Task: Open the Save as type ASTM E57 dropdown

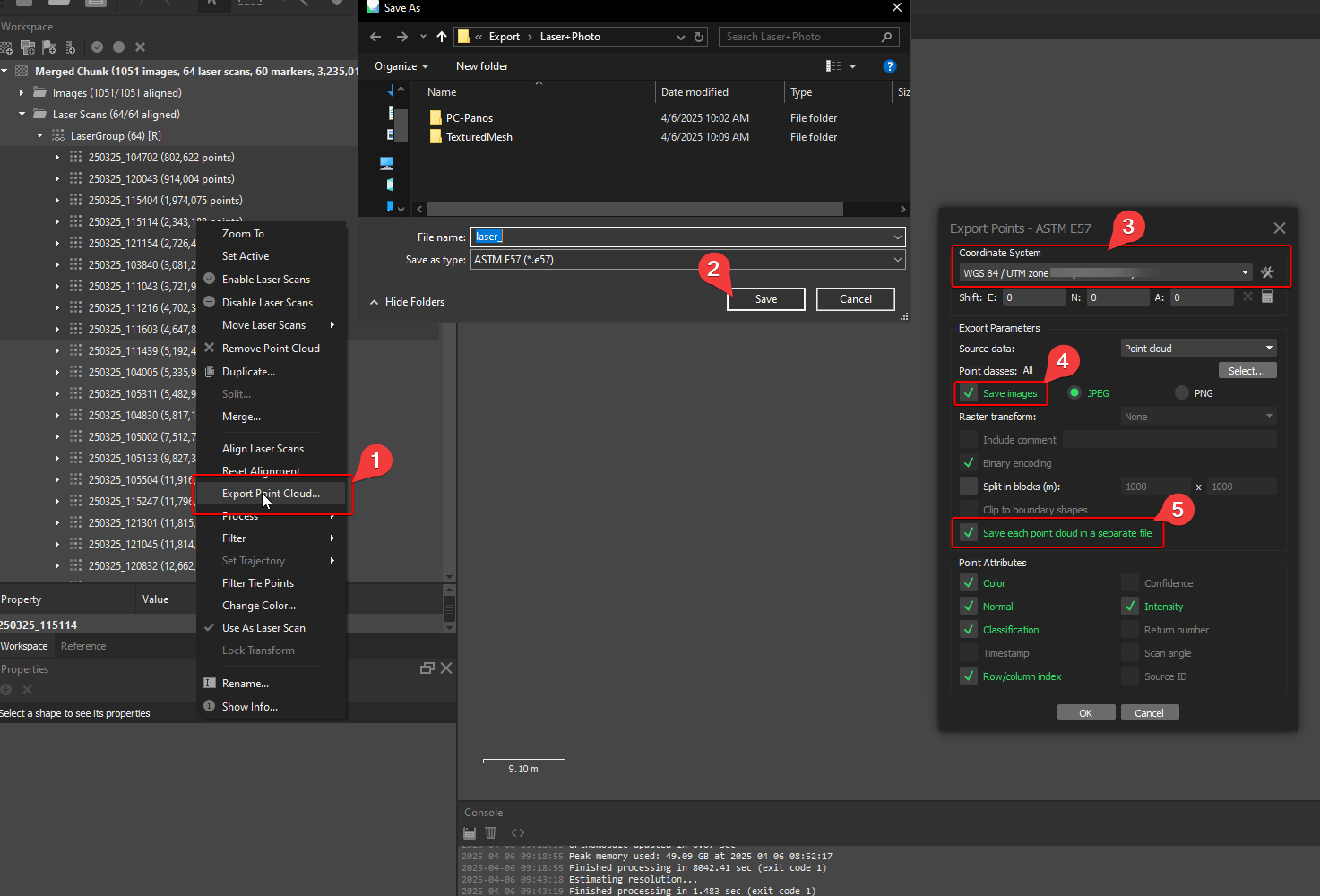Action: (687, 260)
